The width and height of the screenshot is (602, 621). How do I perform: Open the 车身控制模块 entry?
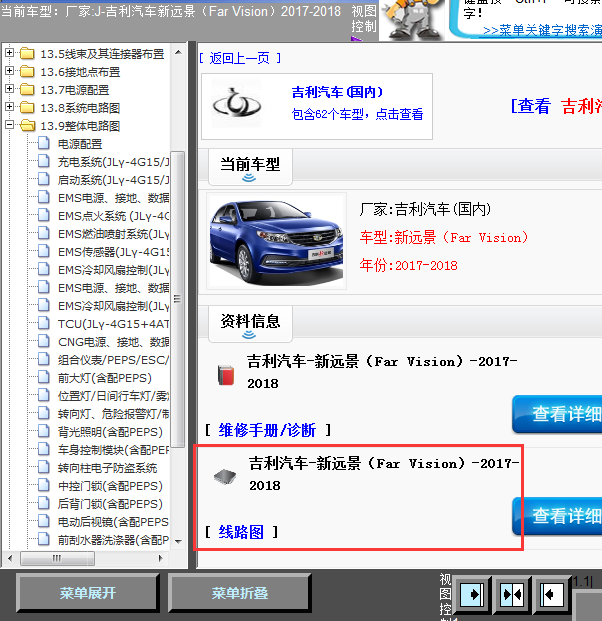[113, 450]
